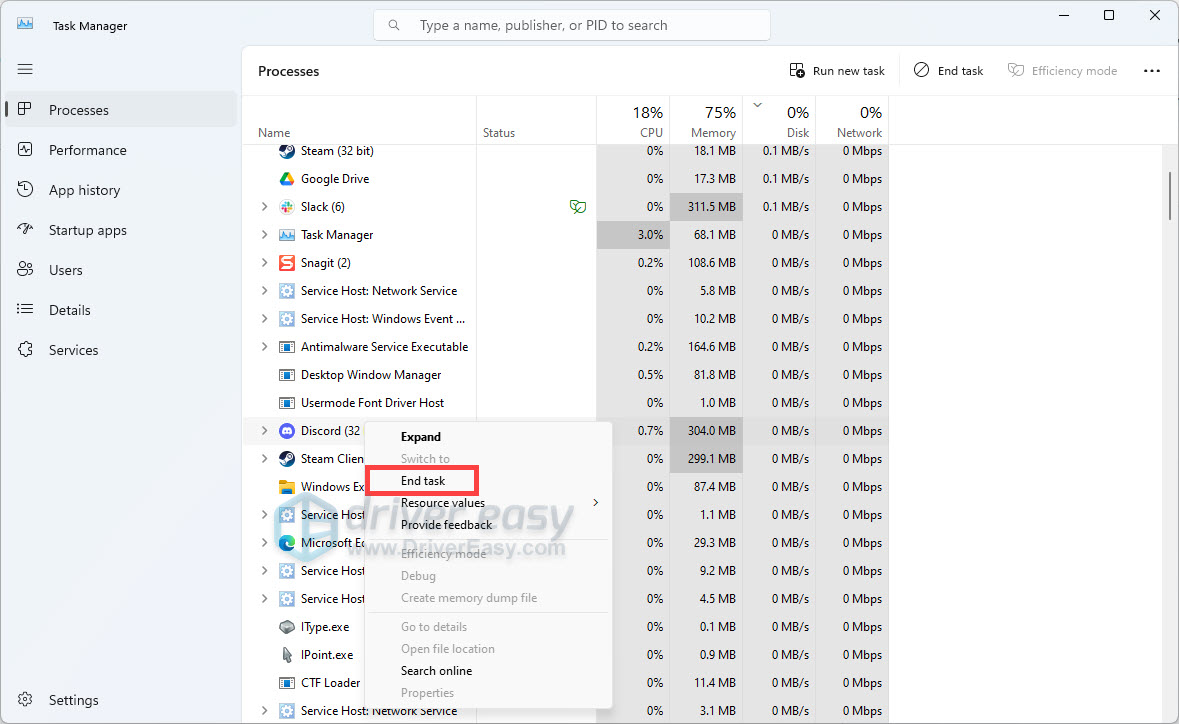Image resolution: width=1179 pixels, height=724 pixels.
Task: Click the hamburger navigation menu icon
Action: tap(24, 69)
